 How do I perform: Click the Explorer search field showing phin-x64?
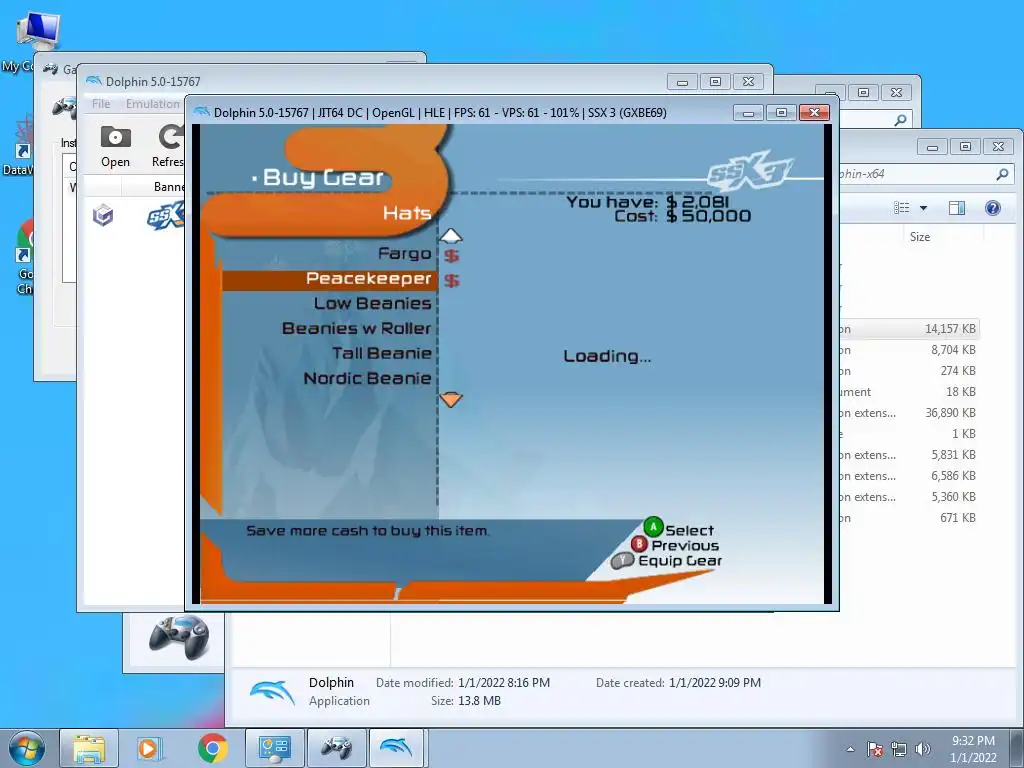pyautogui.click(x=914, y=174)
